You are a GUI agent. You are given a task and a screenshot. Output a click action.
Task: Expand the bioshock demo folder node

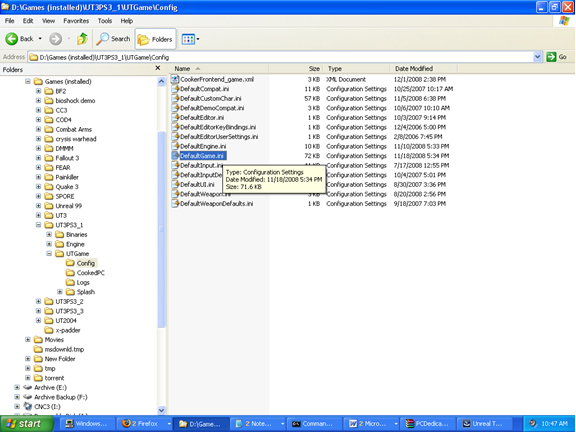[x=38, y=101]
